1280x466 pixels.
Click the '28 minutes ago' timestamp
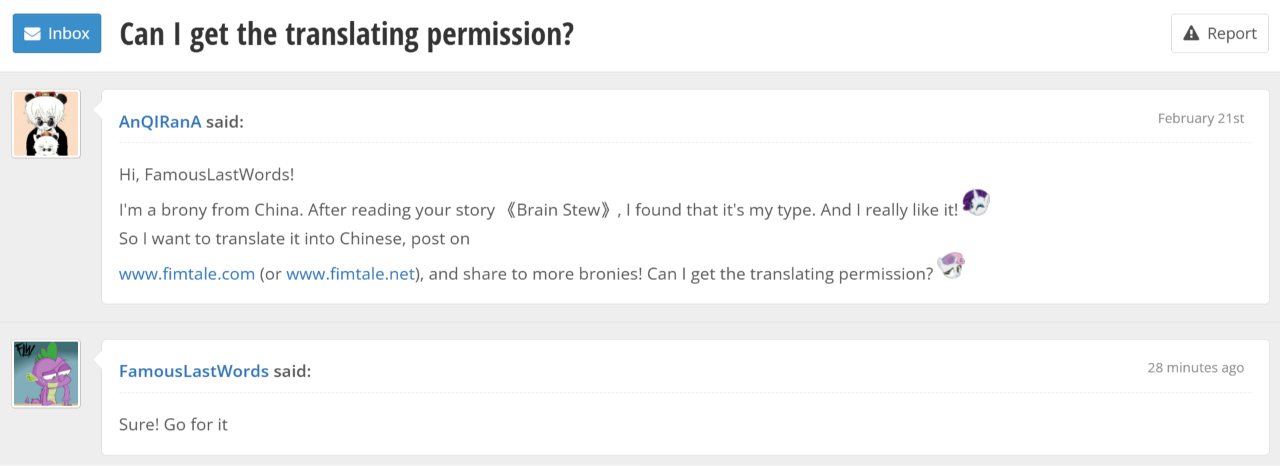coord(1195,368)
